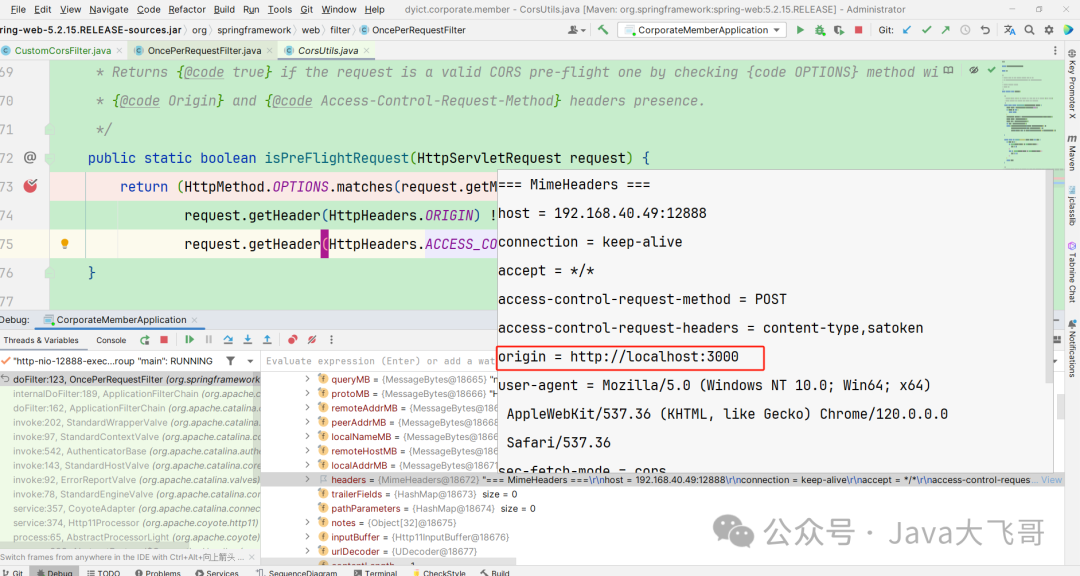The width and height of the screenshot is (1080, 576).
Task: Pause Program icon in debugger
Action: tap(209, 340)
